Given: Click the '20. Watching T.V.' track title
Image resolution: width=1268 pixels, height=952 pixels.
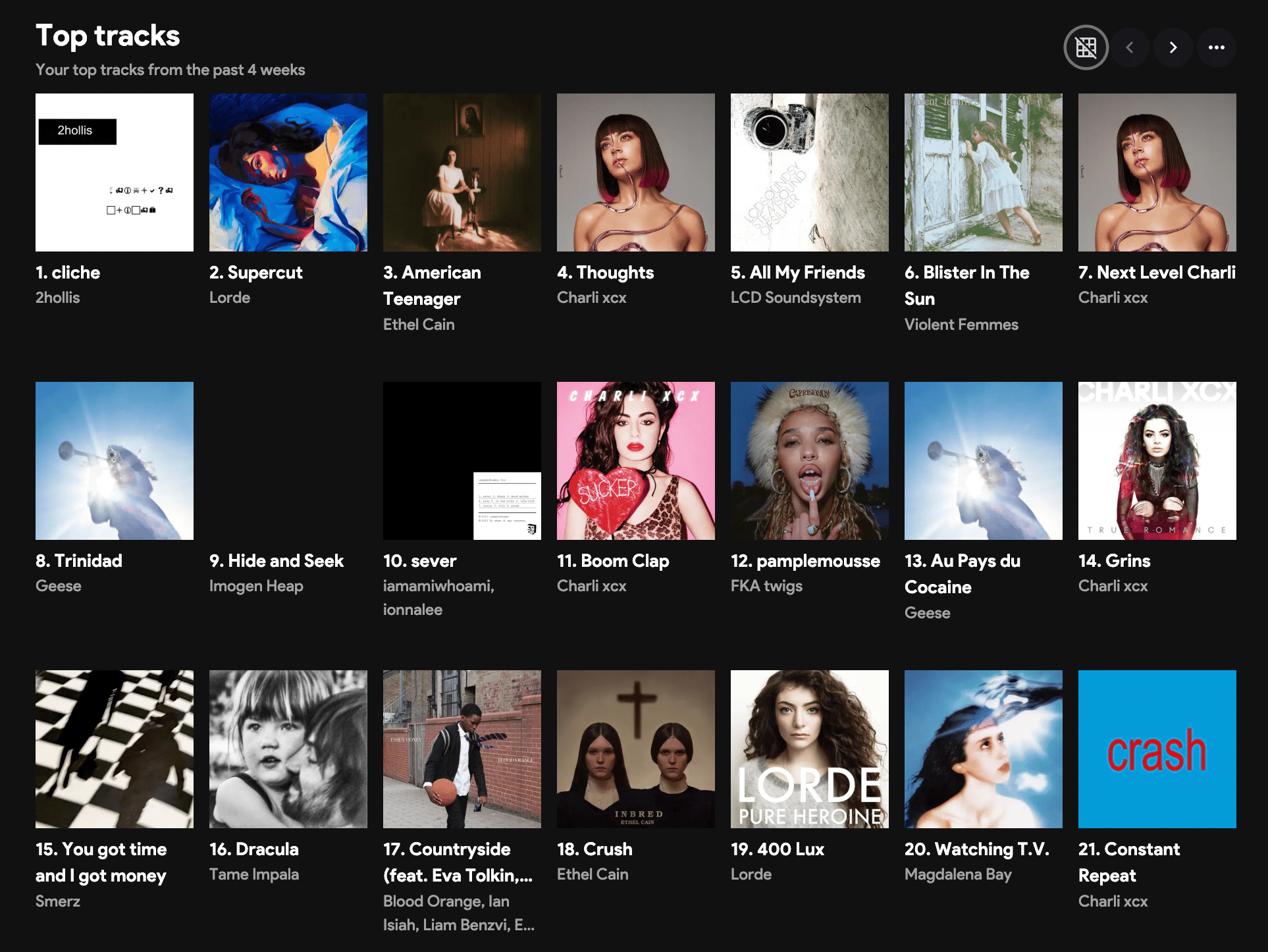Looking at the screenshot, I should 977,849.
